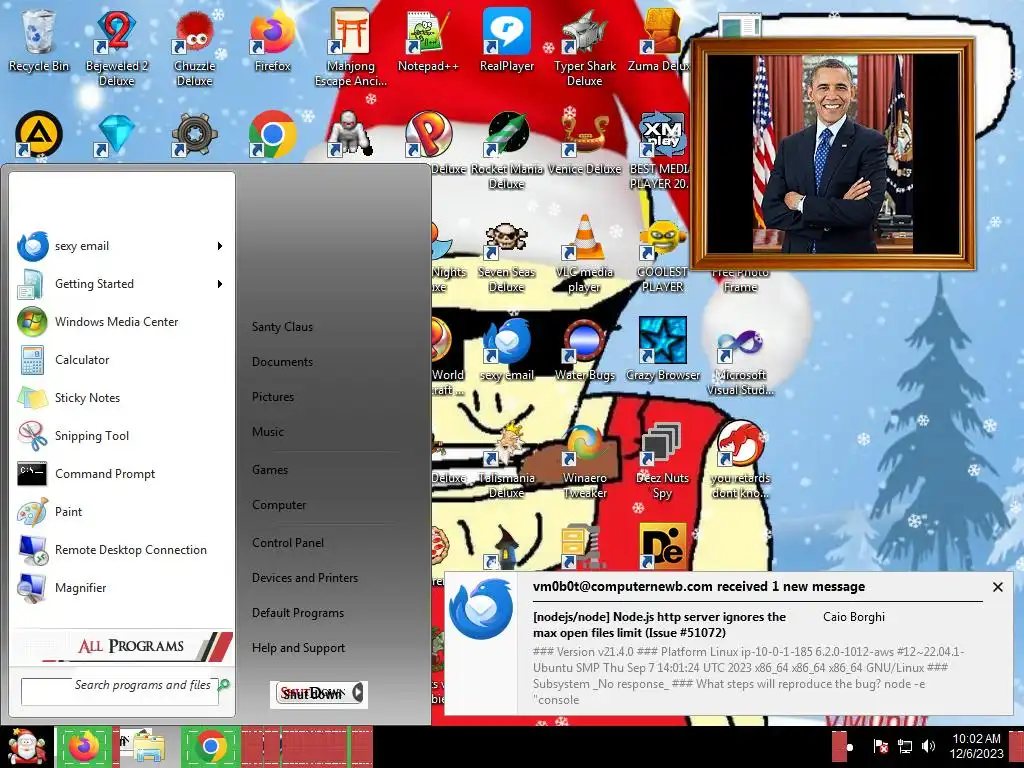The image size is (1024, 768).
Task: Launch Venice Deluxe desktop shortcut
Action: (584, 143)
